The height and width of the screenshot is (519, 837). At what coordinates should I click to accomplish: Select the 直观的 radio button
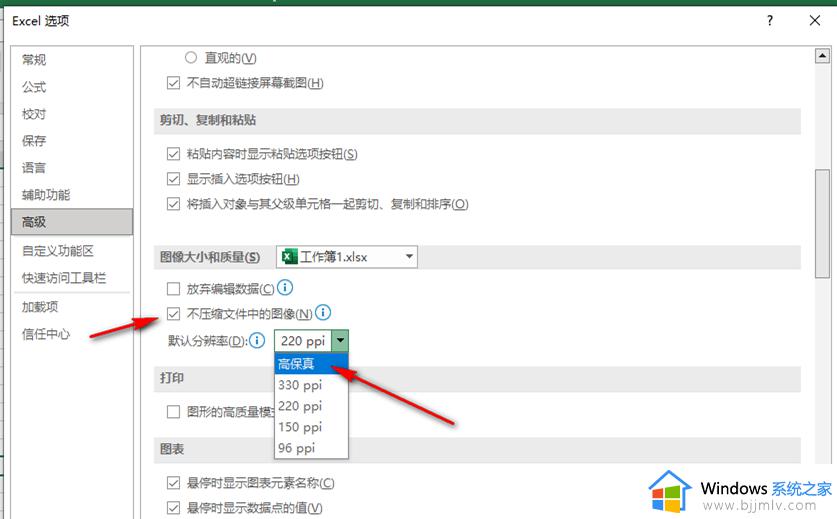(x=191, y=57)
